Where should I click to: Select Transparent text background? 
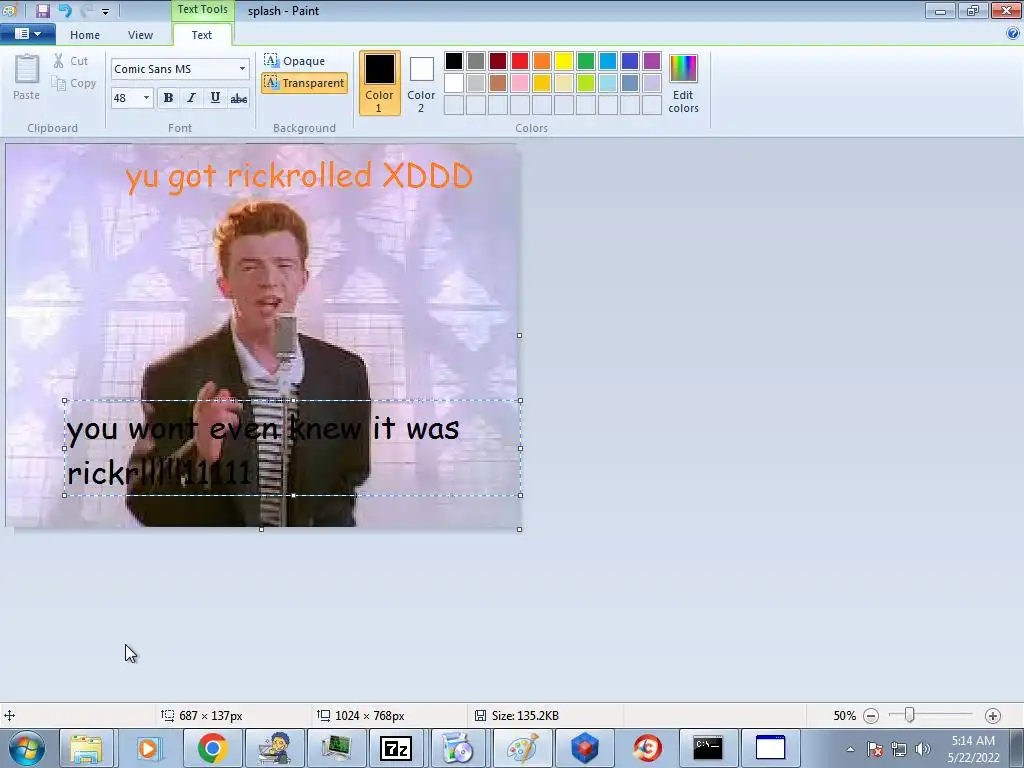pyautogui.click(x=304, y=83)
